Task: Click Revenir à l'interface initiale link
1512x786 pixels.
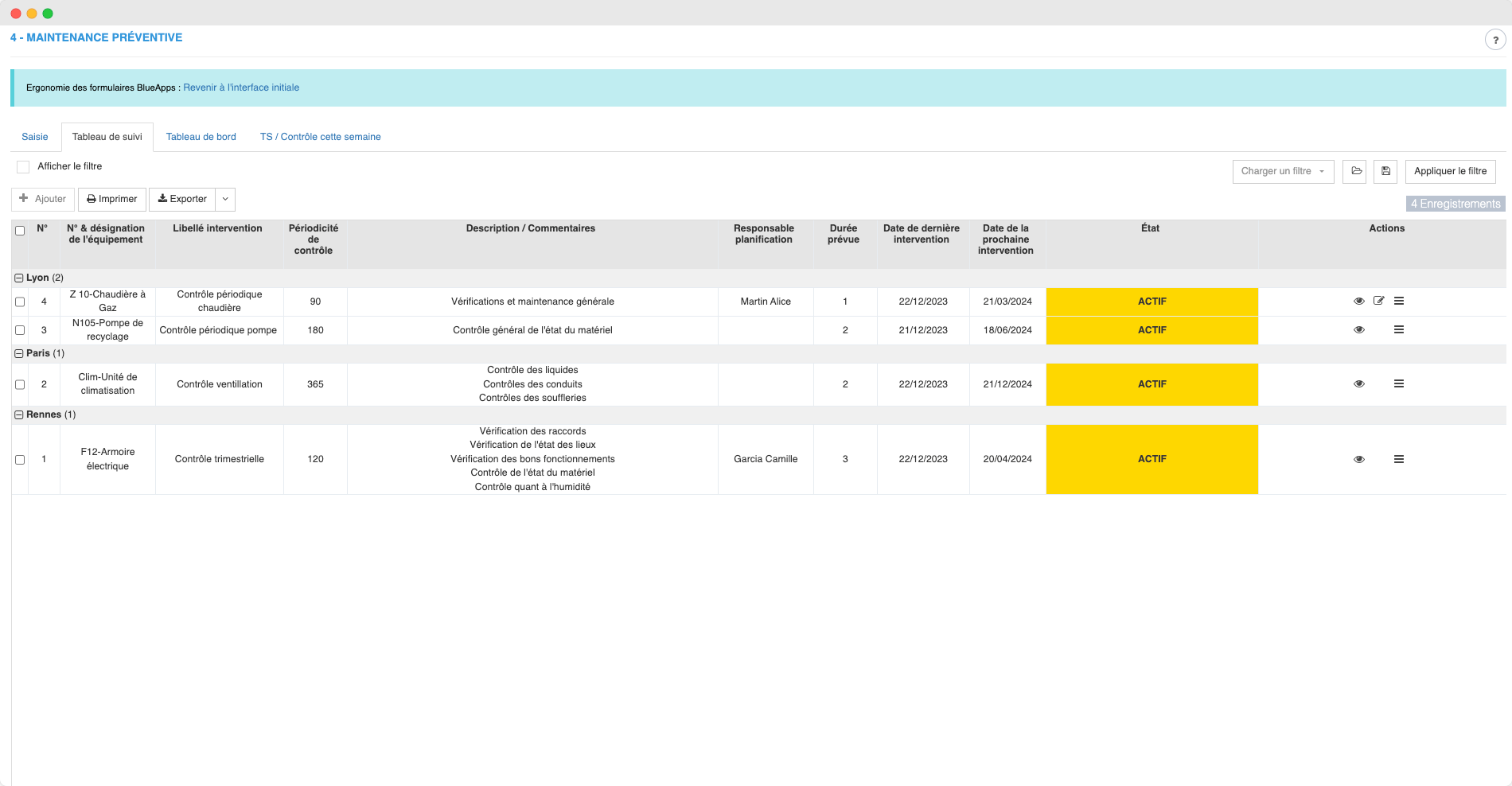Action: coord(241,88)
